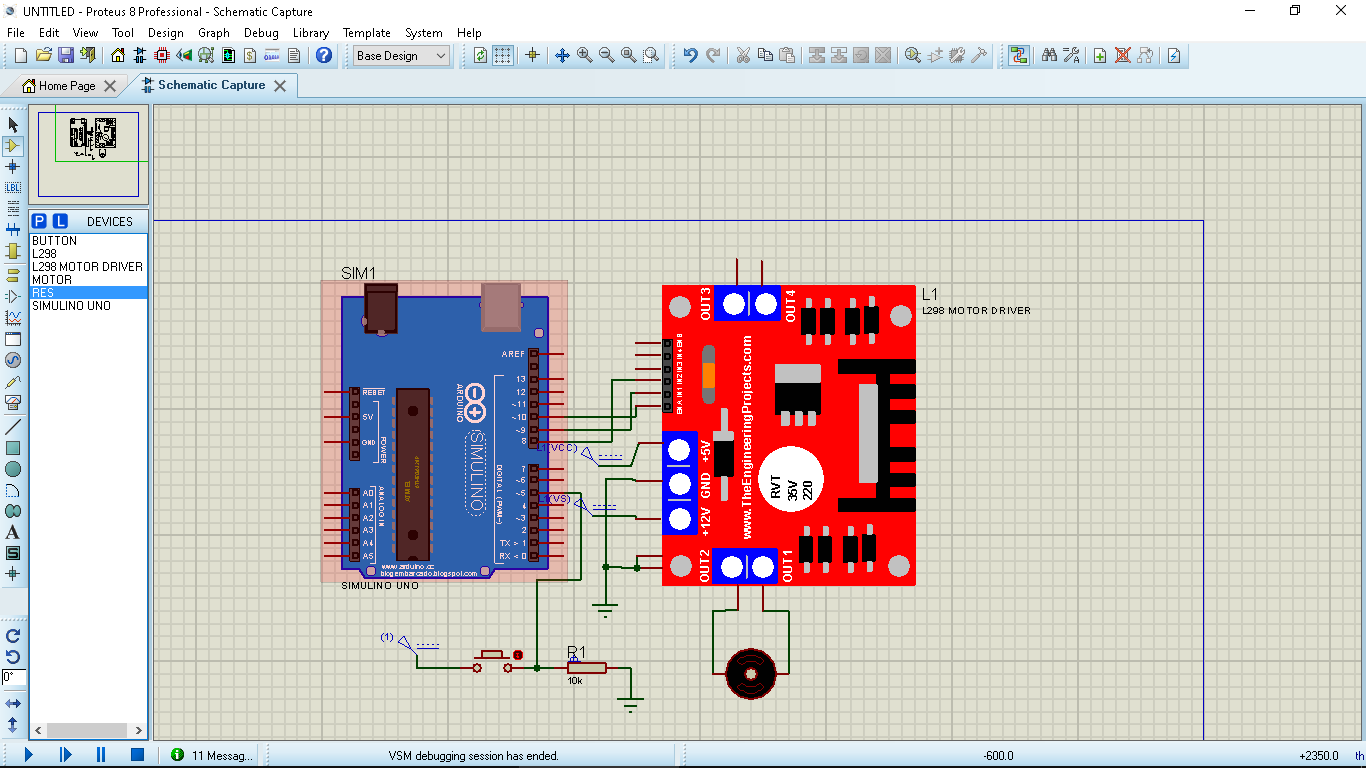Open the Help question mark icon

tap(323, 55)
